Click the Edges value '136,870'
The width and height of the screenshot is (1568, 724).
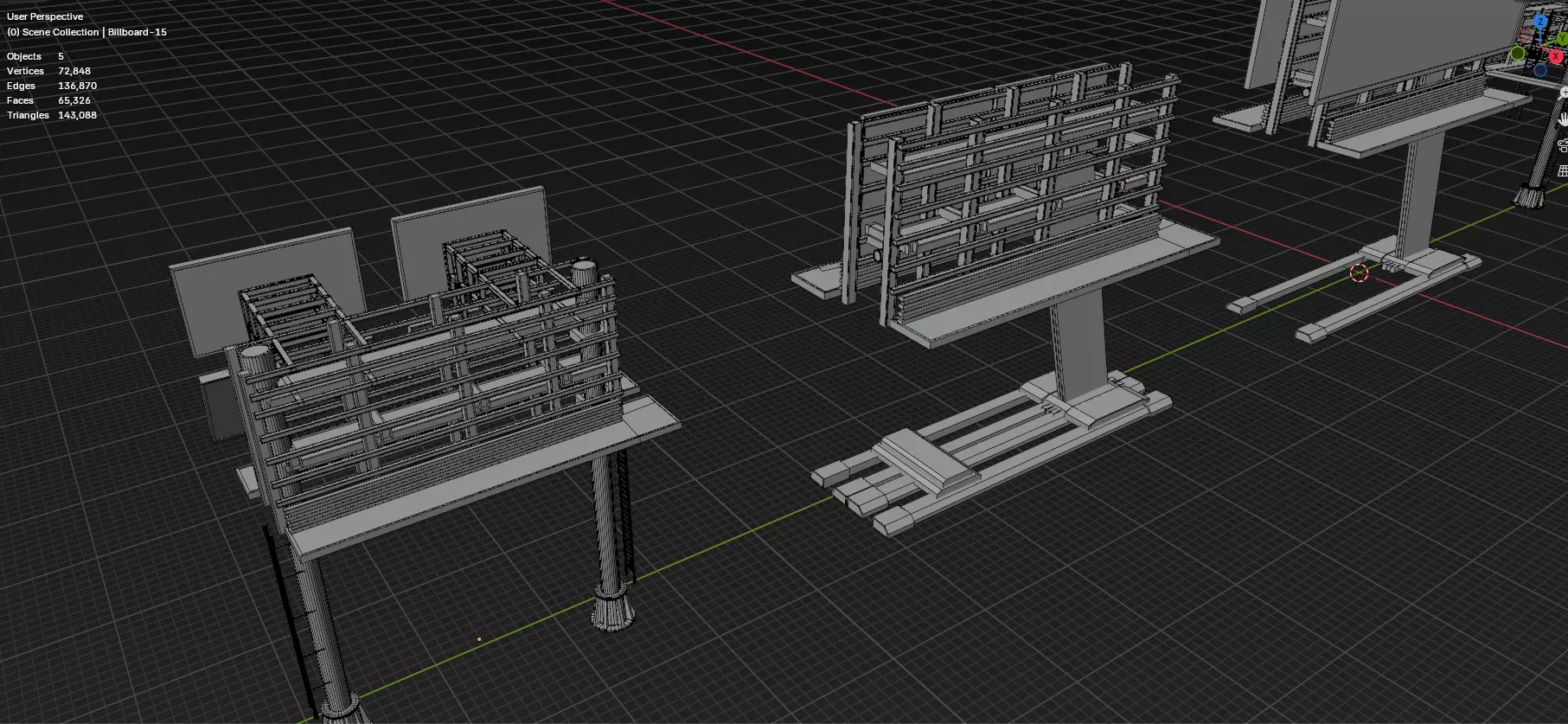(77, 86)
